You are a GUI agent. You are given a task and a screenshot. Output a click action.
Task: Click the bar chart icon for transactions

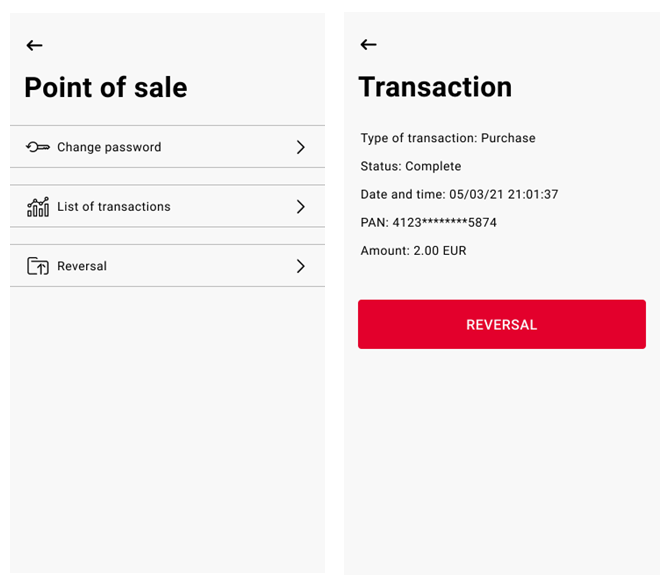click(x=38, y=207)
